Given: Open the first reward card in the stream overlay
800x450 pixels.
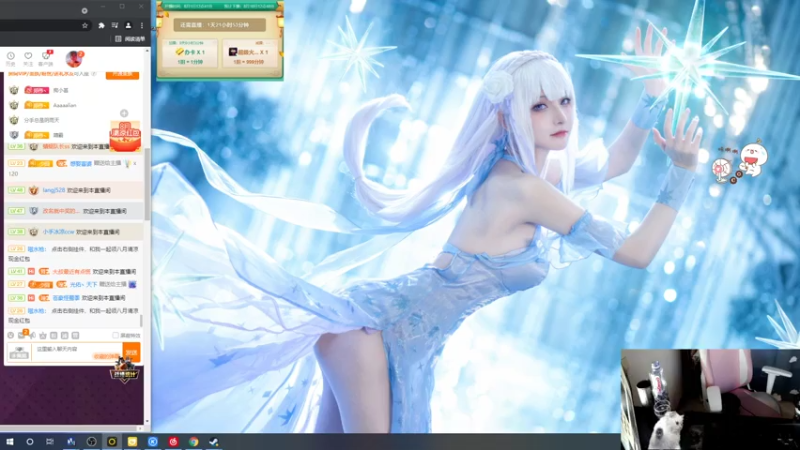Looking at the screenshot, I should (190, 53).
